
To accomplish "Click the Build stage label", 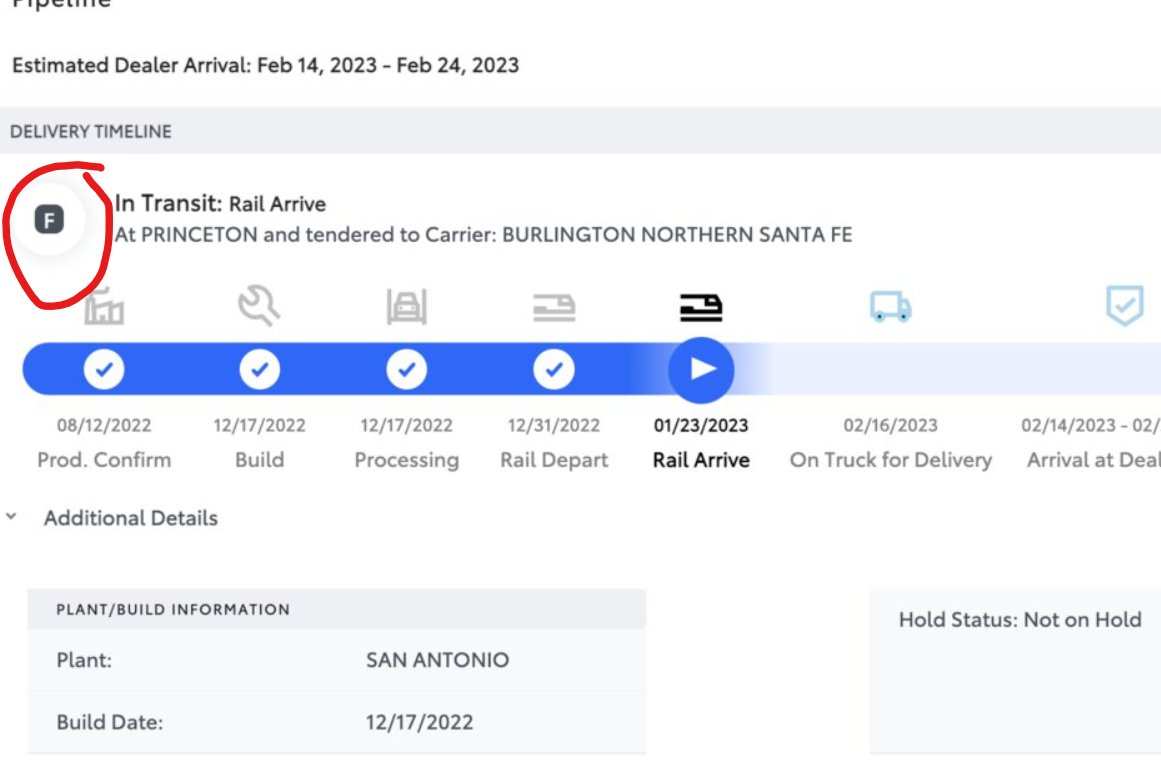I will (x=259, y=460).
